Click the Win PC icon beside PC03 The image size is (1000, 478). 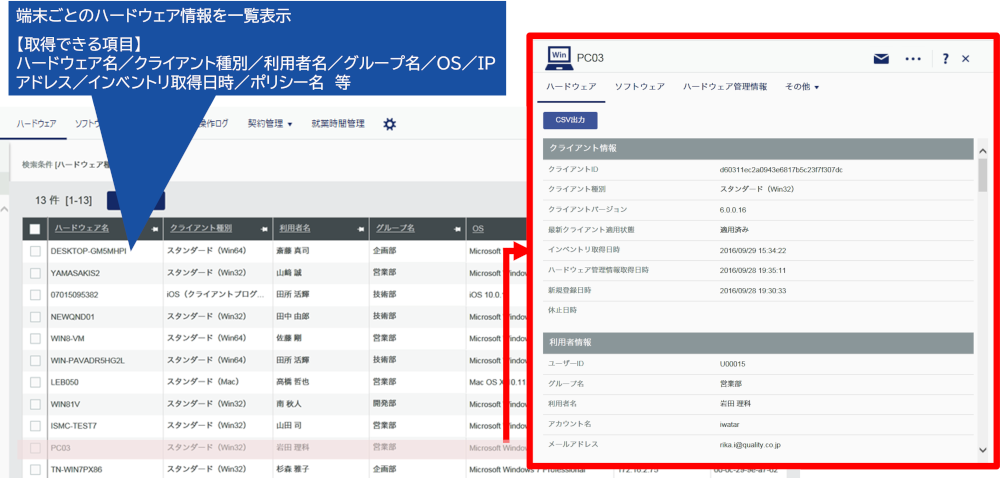559,57
